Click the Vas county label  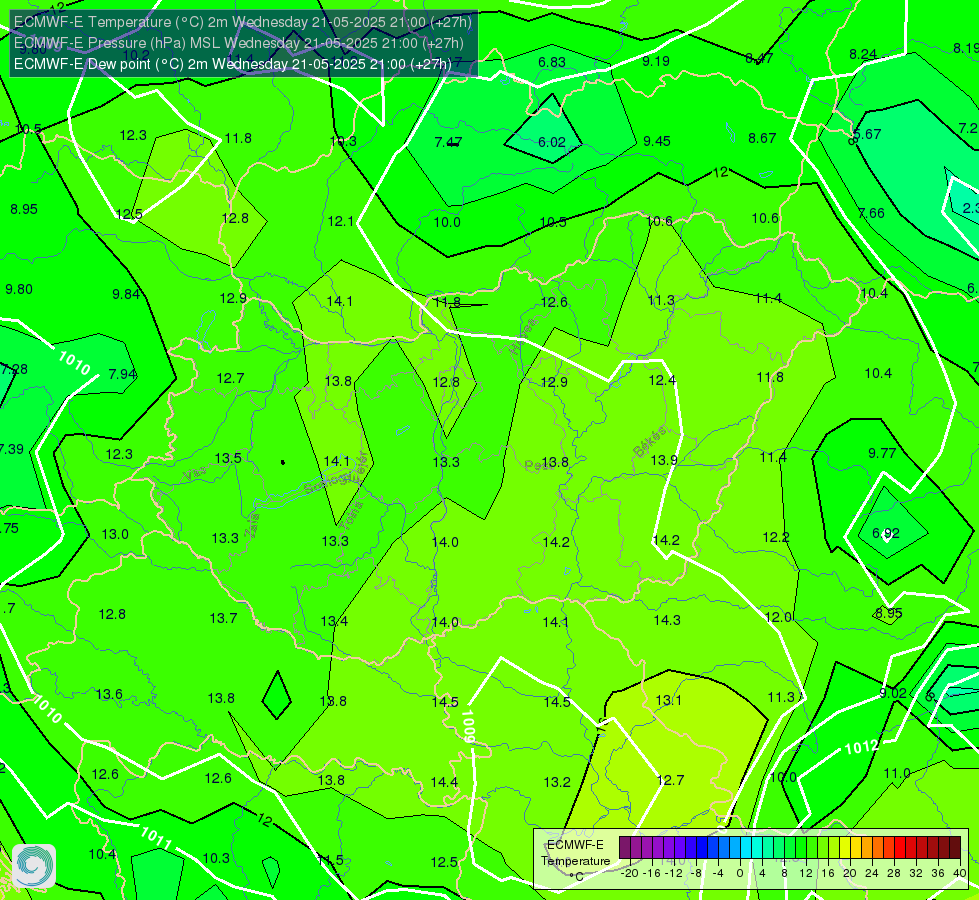[x=195, y=474]
